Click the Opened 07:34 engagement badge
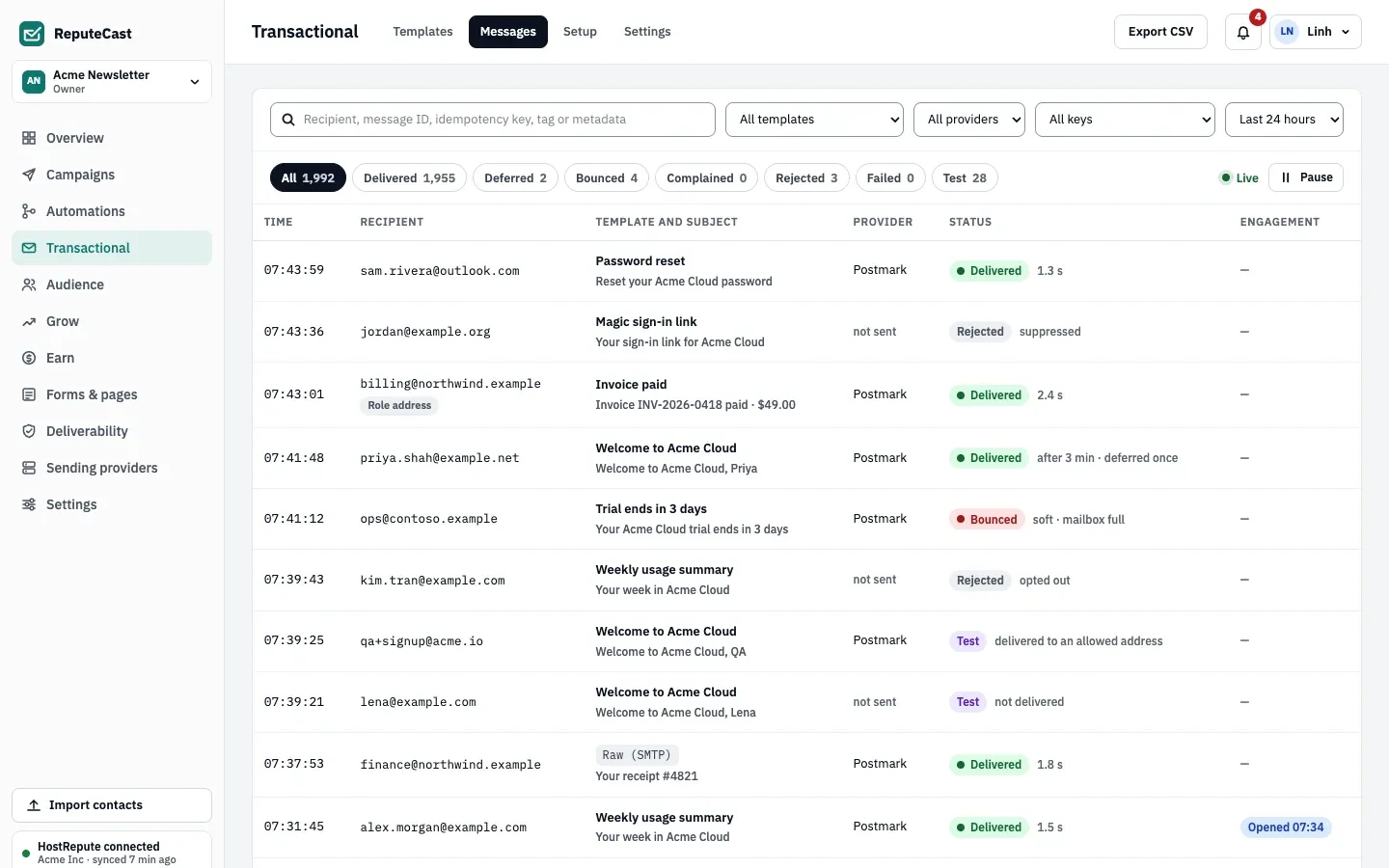 1286,827
